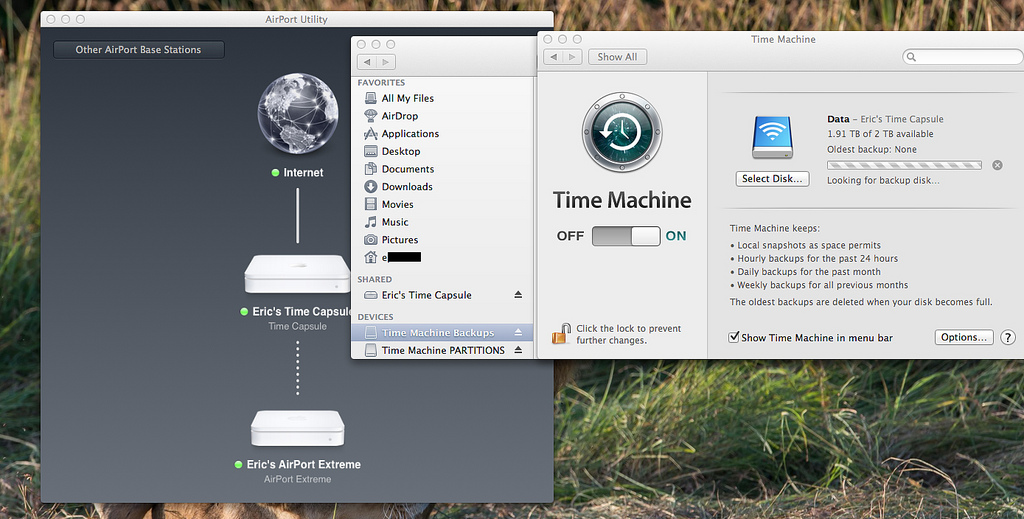The width and height of the screenshot is (1024, 519).
Task: Toggle the Time Machine OFF/ON switch
Action: (x=626, y=236)
